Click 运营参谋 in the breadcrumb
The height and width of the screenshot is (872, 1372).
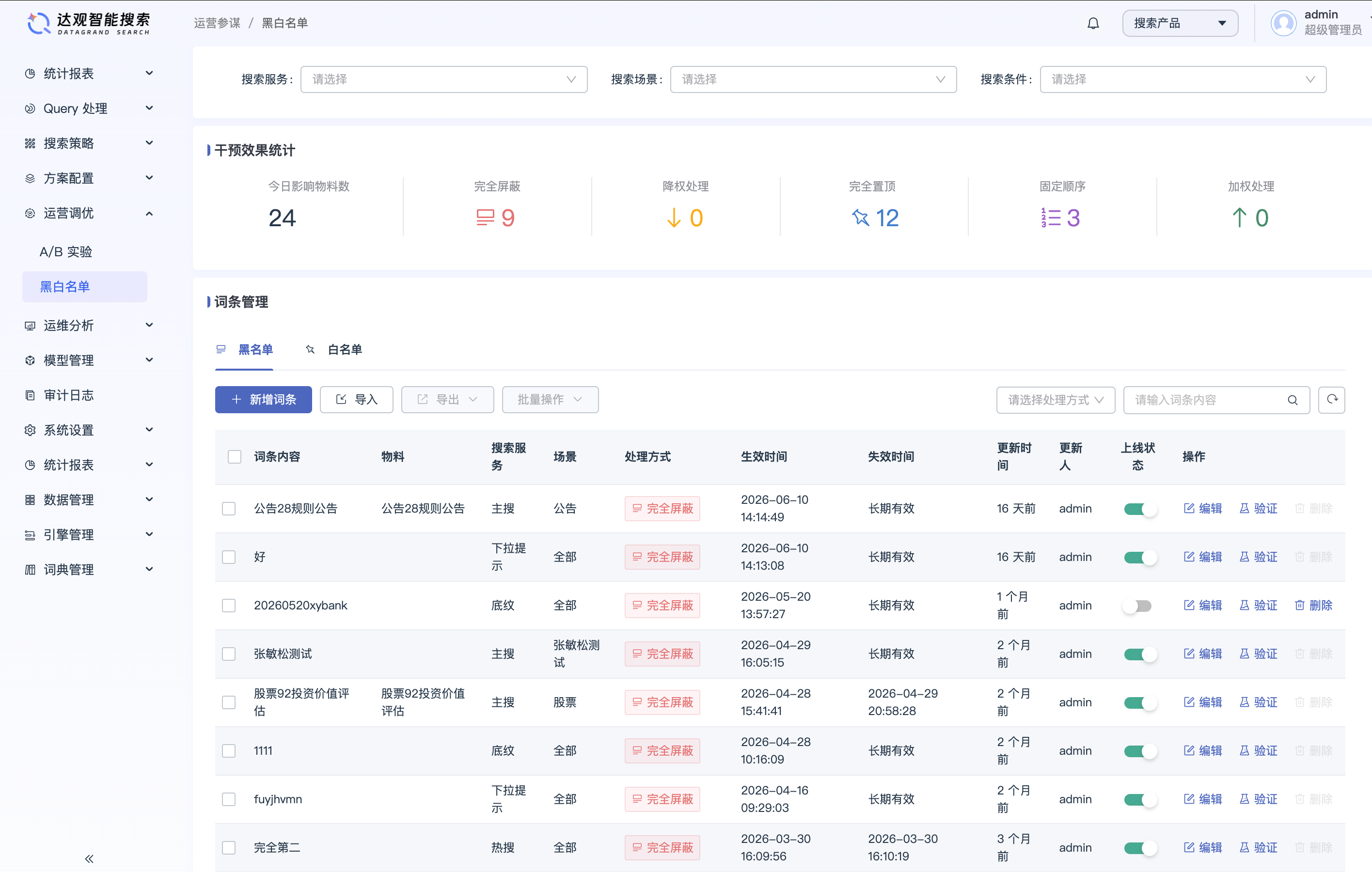tap(217, 23)
